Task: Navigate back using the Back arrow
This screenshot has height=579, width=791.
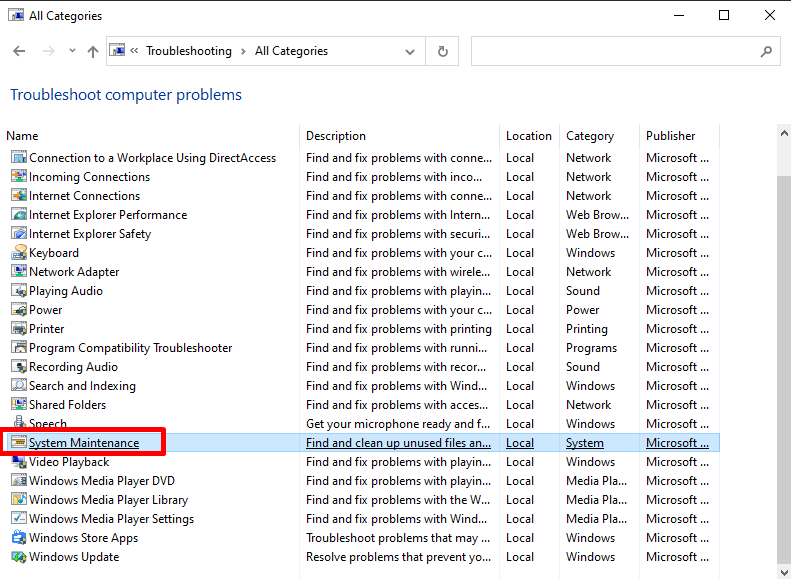Action: pos(19,51)
